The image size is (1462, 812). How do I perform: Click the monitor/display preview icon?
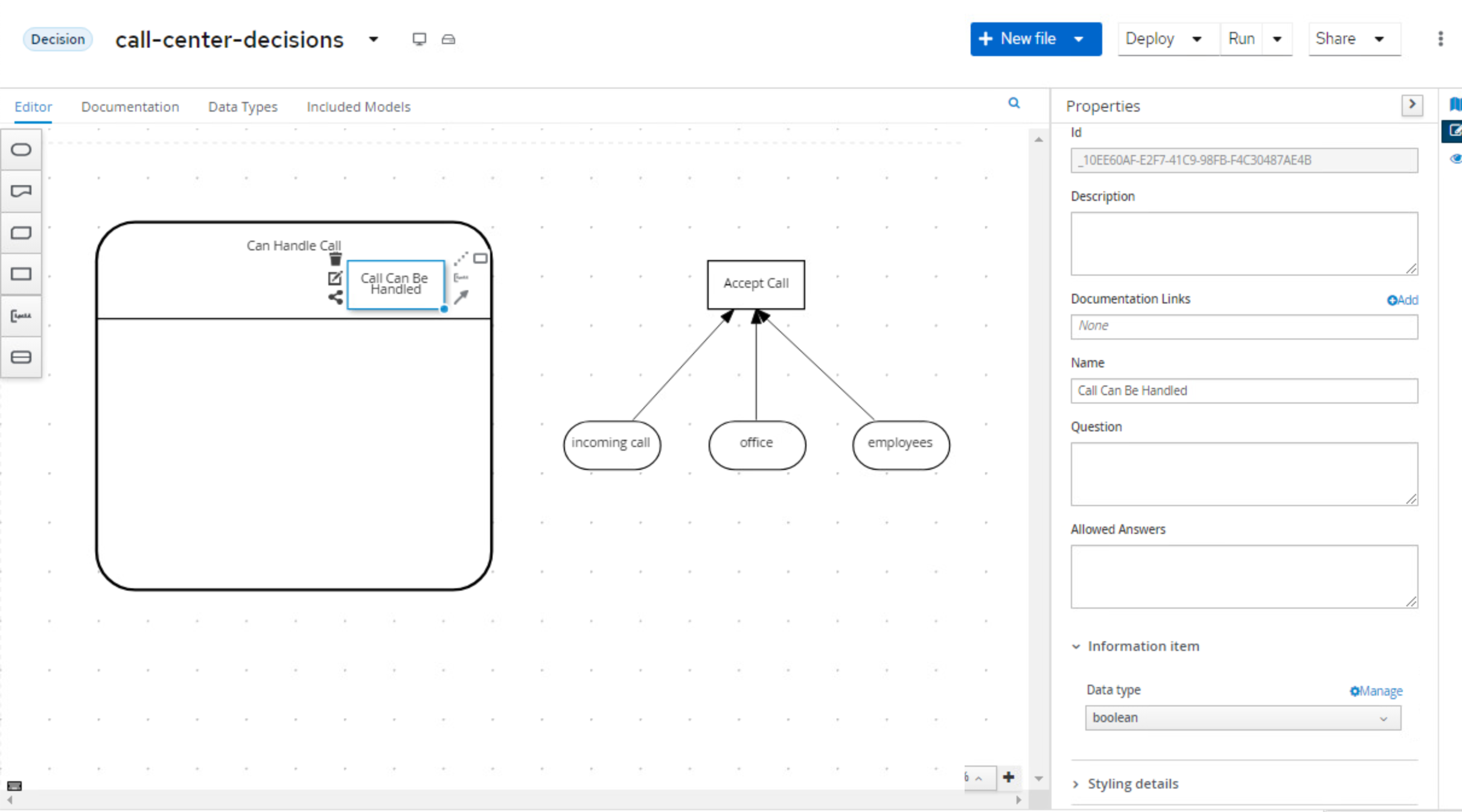[x=419, y=39]
